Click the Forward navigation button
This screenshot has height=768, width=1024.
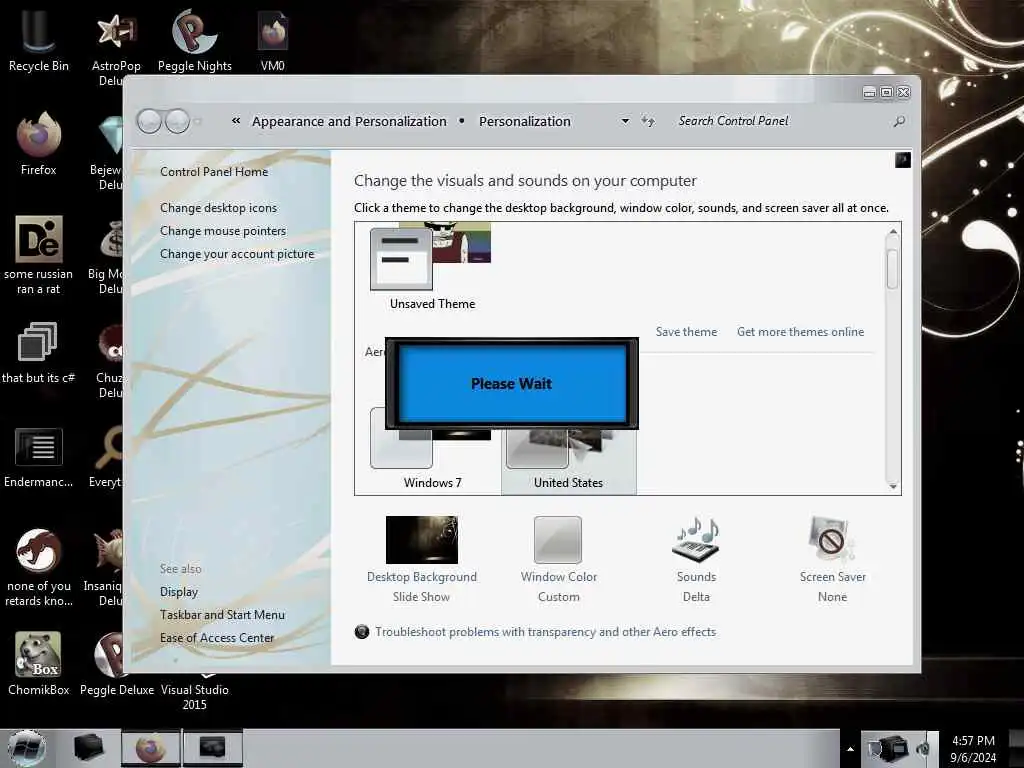(x=177, y=121)
